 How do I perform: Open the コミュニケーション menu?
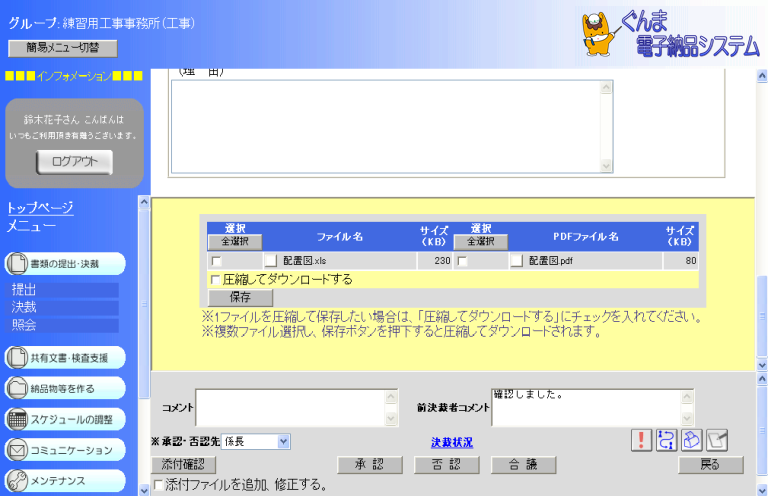65,450
